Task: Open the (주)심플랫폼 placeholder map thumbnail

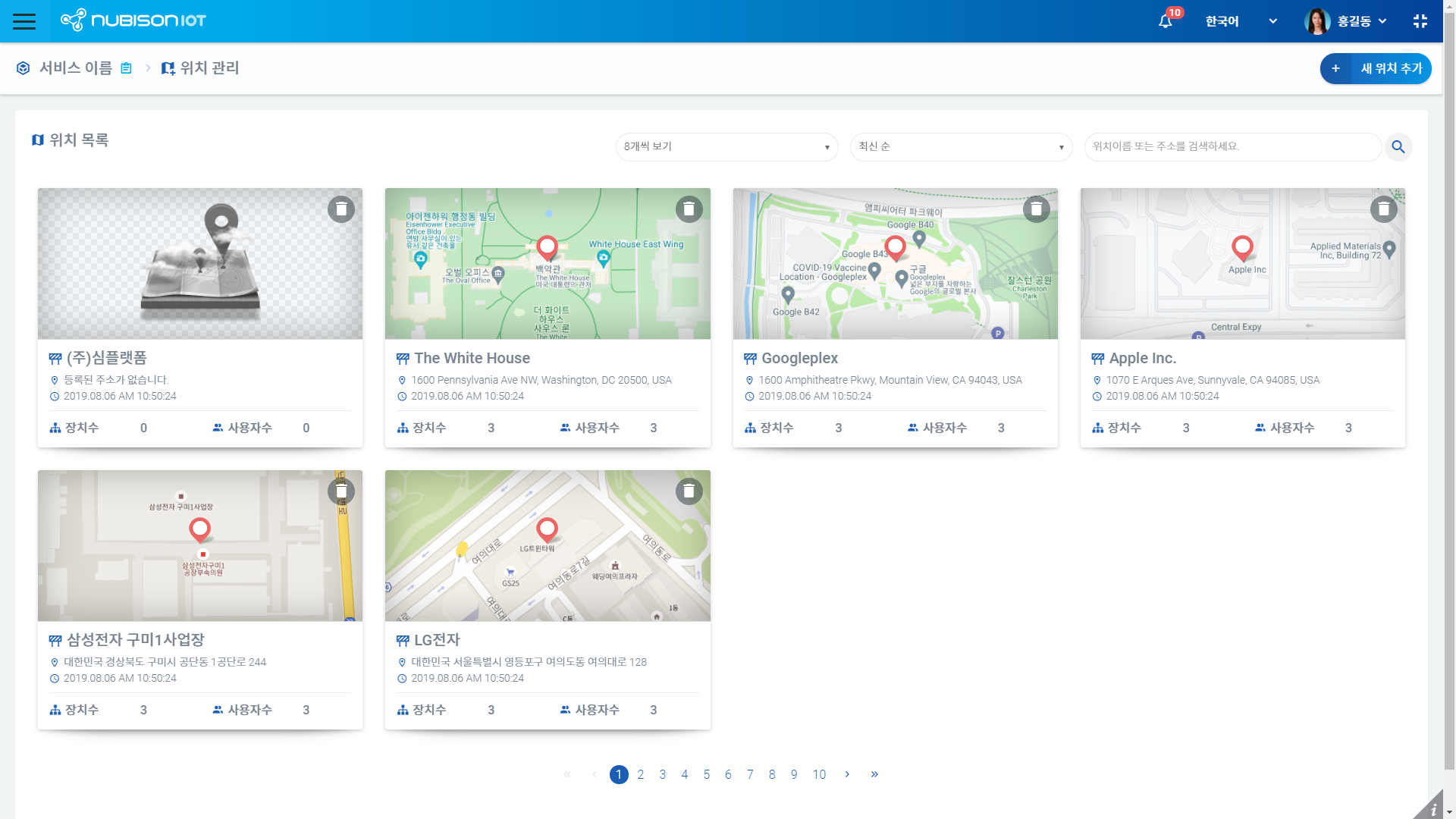Action: tap(200, 264)
